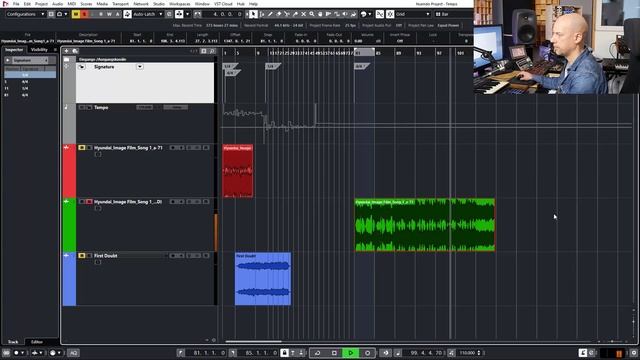Toggle the A button in toolbar

pos(118,14)
